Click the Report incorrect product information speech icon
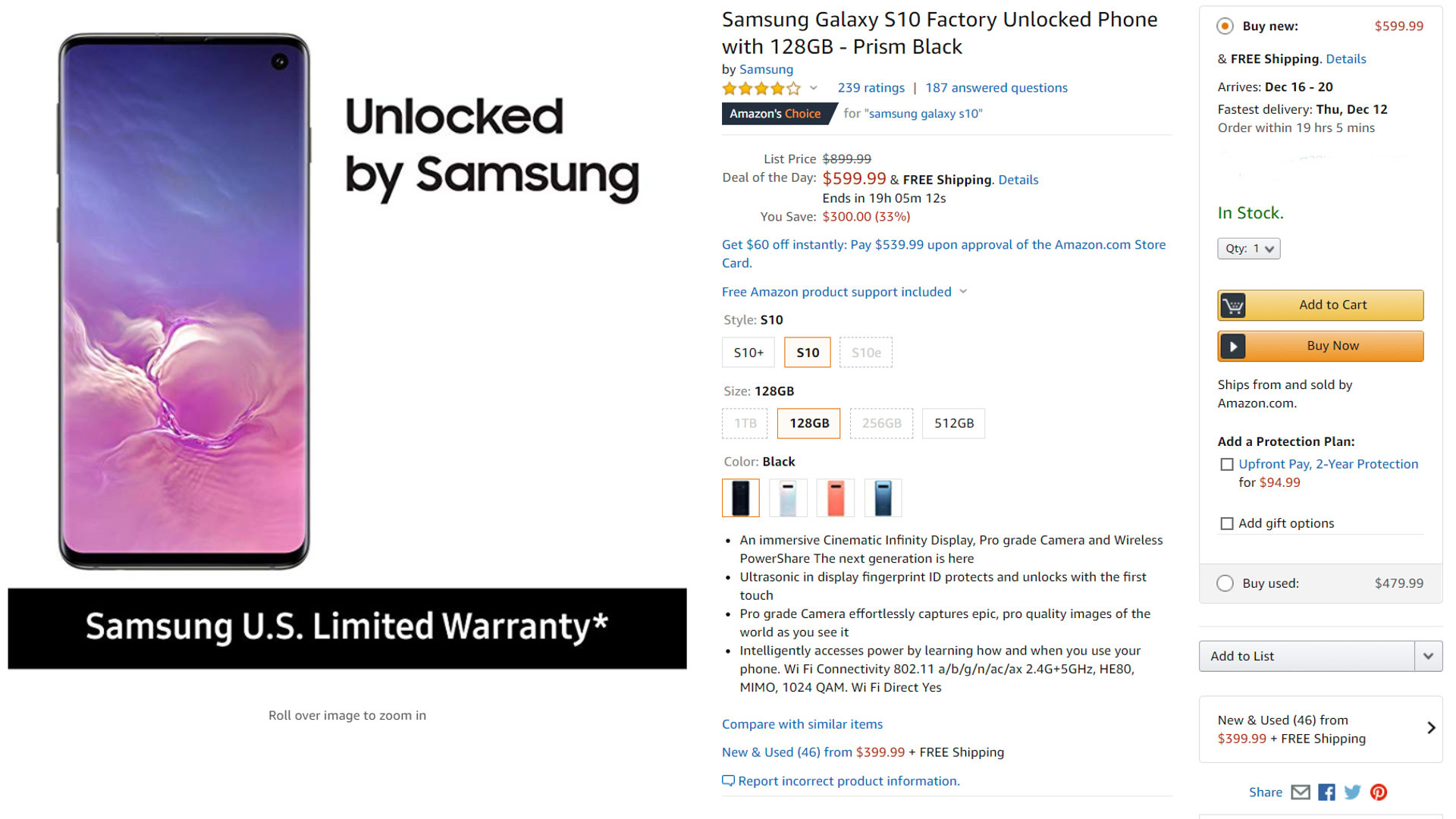1456x819 pixels. 728,781
